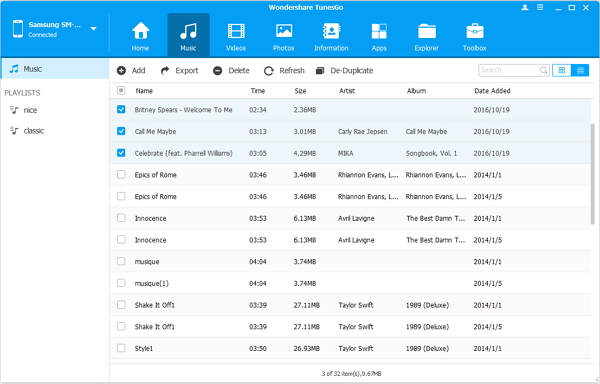The height and width of the screenshot is (384, 600).
Task: Uncheck Britney Spears - Welcome To Me
Action: coord(121,109)
